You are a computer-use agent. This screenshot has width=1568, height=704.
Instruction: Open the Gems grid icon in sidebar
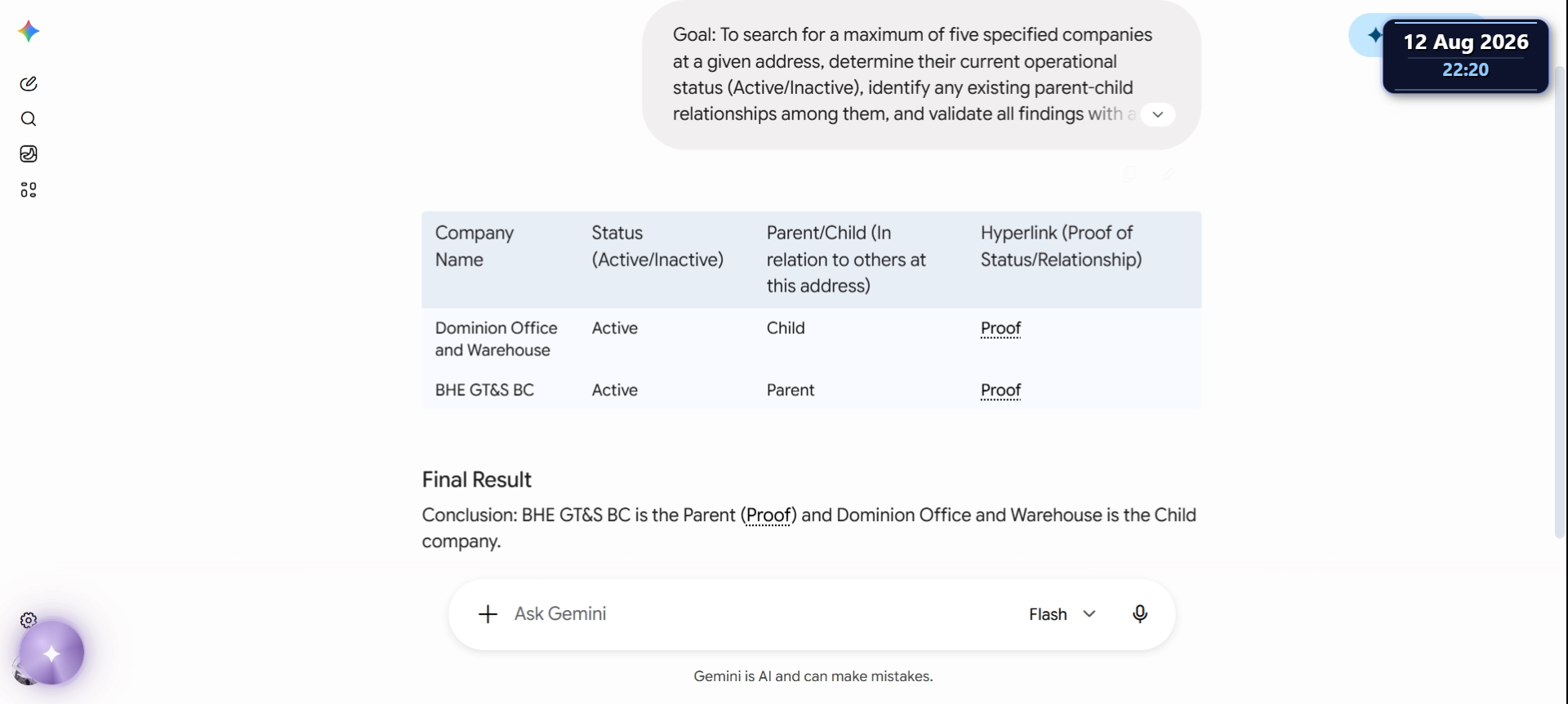29,190
